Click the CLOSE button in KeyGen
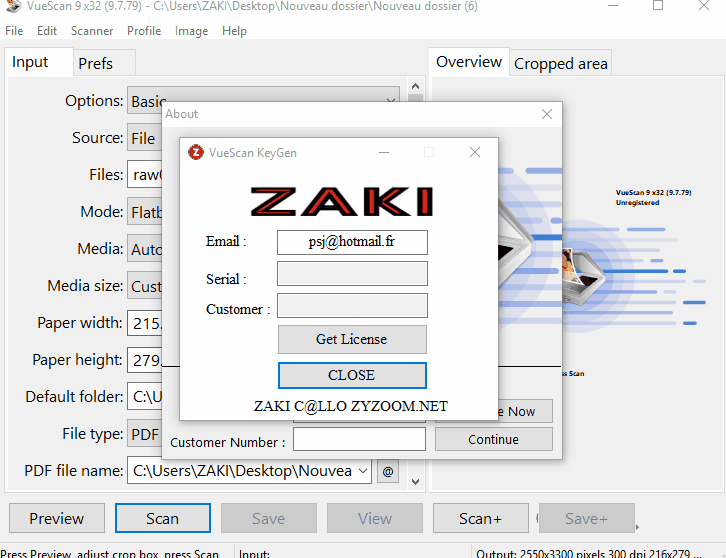The image size is (726, 558). (x=352, y=375)
